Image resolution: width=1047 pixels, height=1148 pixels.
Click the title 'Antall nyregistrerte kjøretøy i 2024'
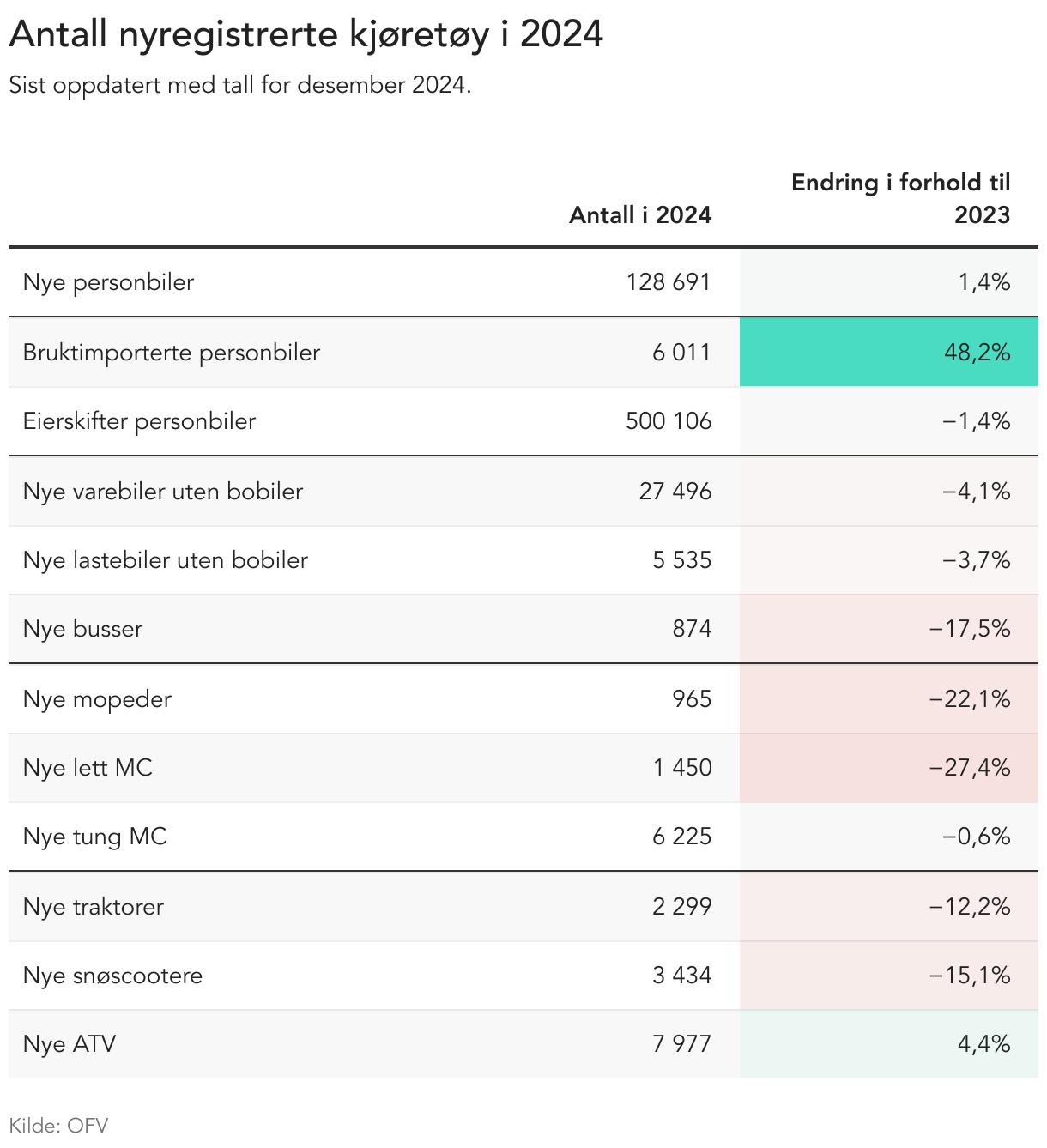coord(306,34)
